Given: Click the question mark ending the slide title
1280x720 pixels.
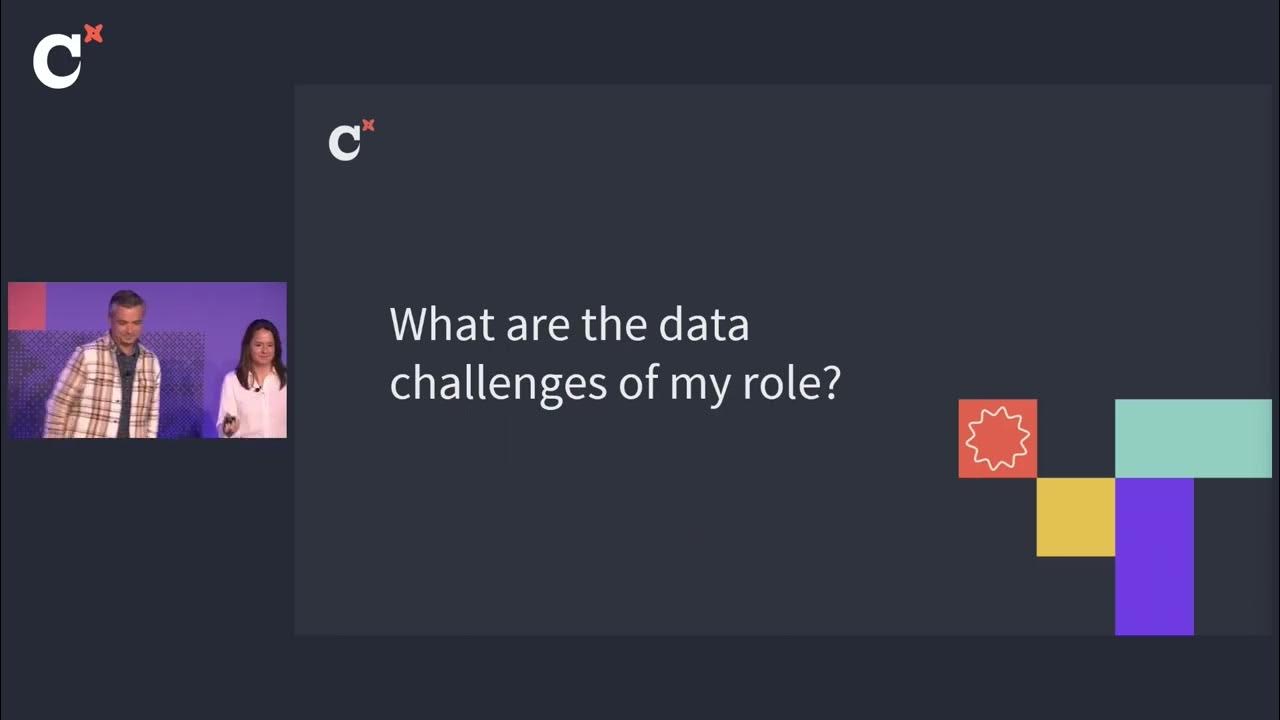Looking at the screenshot, I should [830, 385].
